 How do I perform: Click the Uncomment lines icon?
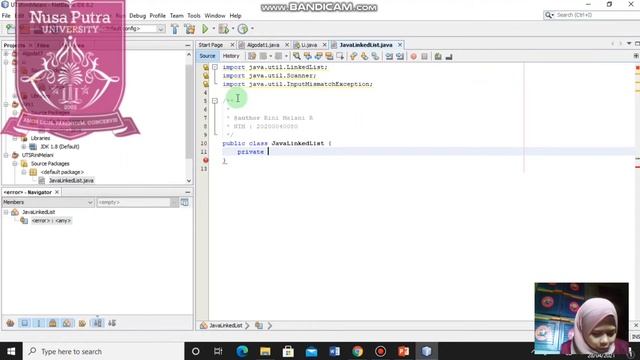[449, 56]
